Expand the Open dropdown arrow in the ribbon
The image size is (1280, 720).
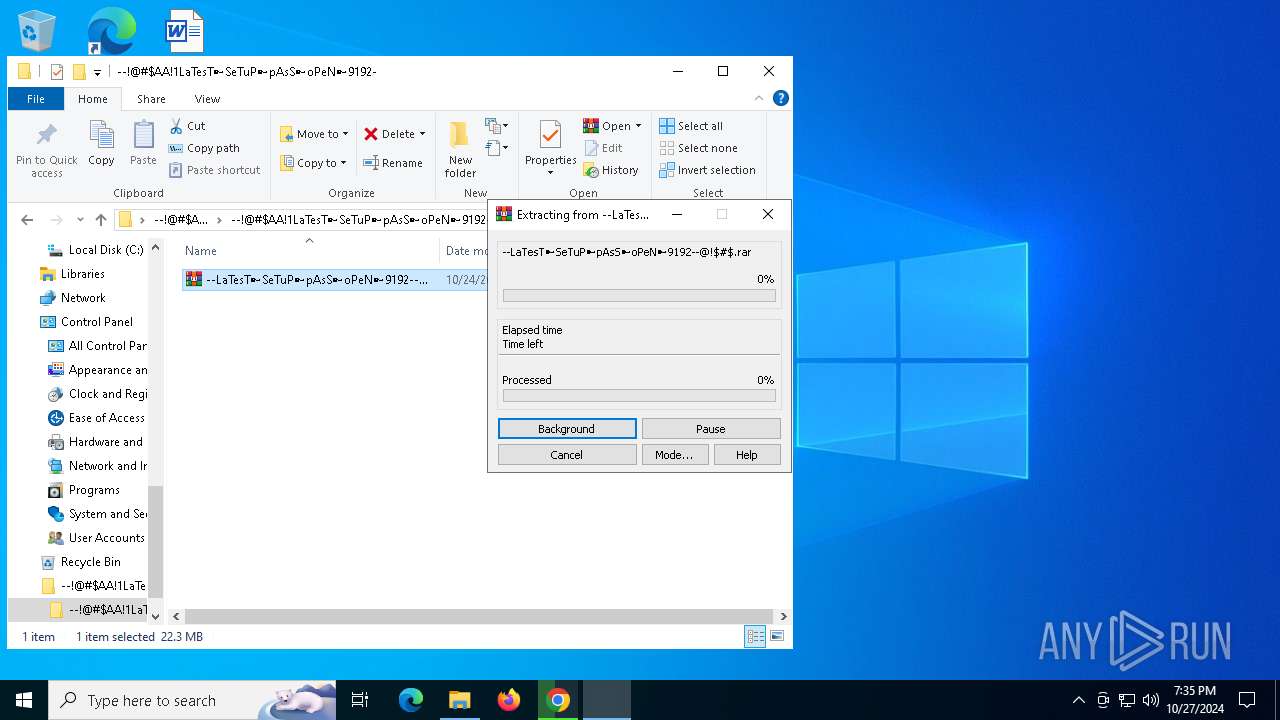point(638,126)
